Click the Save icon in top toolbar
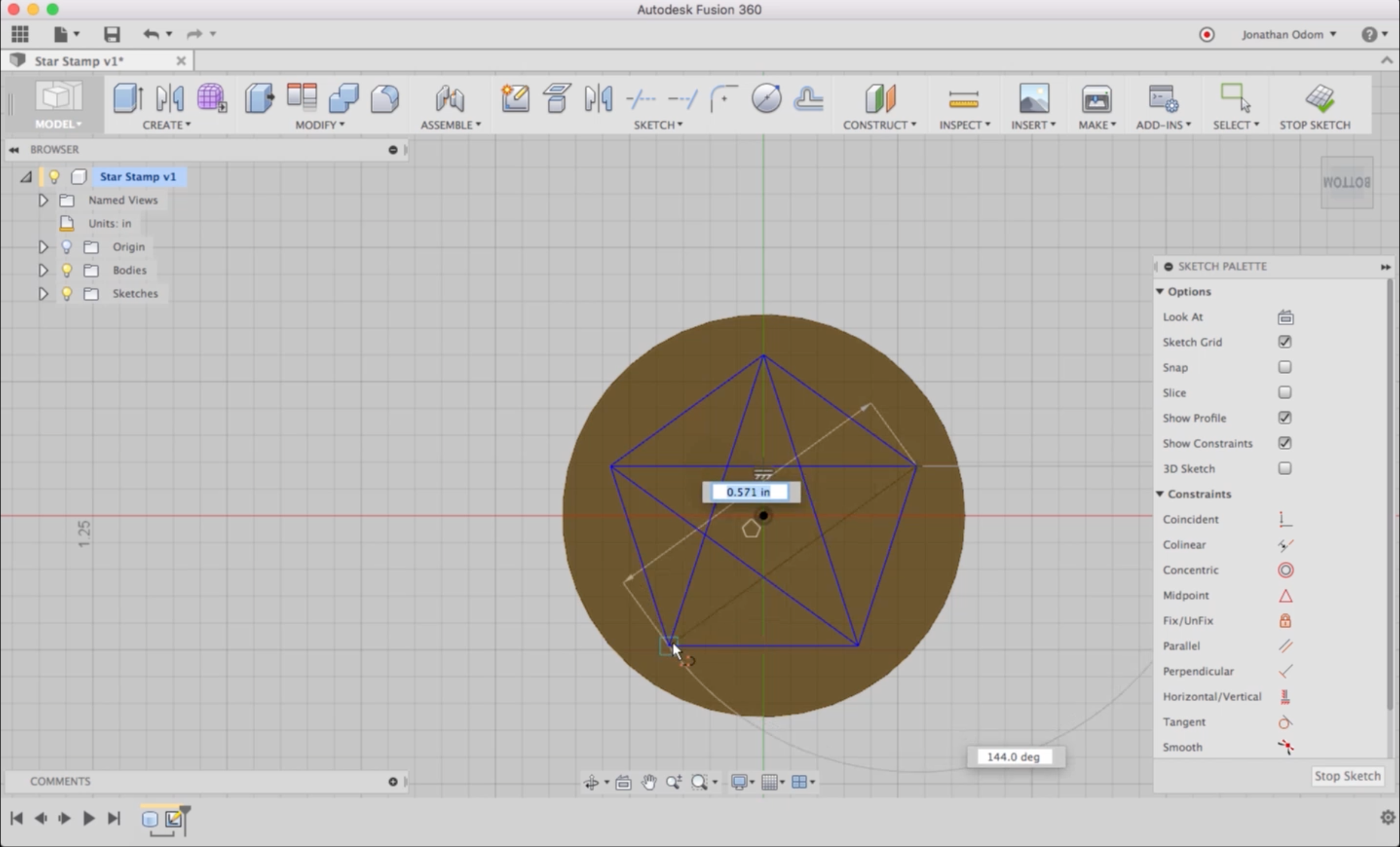This screenshot has height=847, width=1400. coord(112,34)
